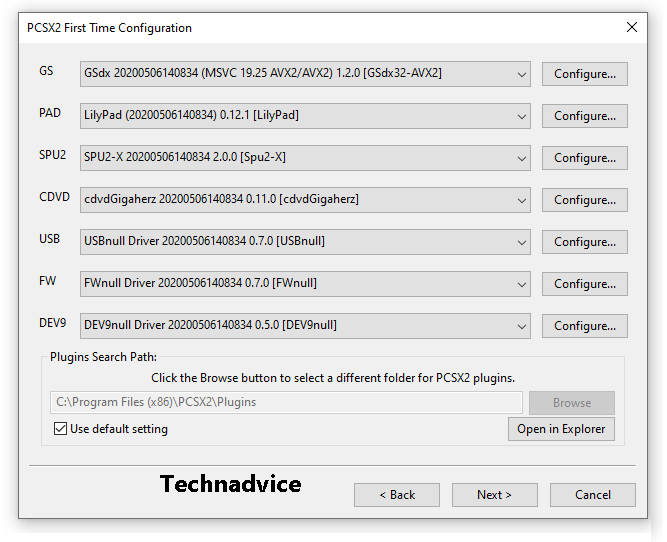Viewport: 667px width, 542px height.
Task: Open the GS plugin dropdown
Action: (305, 74)
